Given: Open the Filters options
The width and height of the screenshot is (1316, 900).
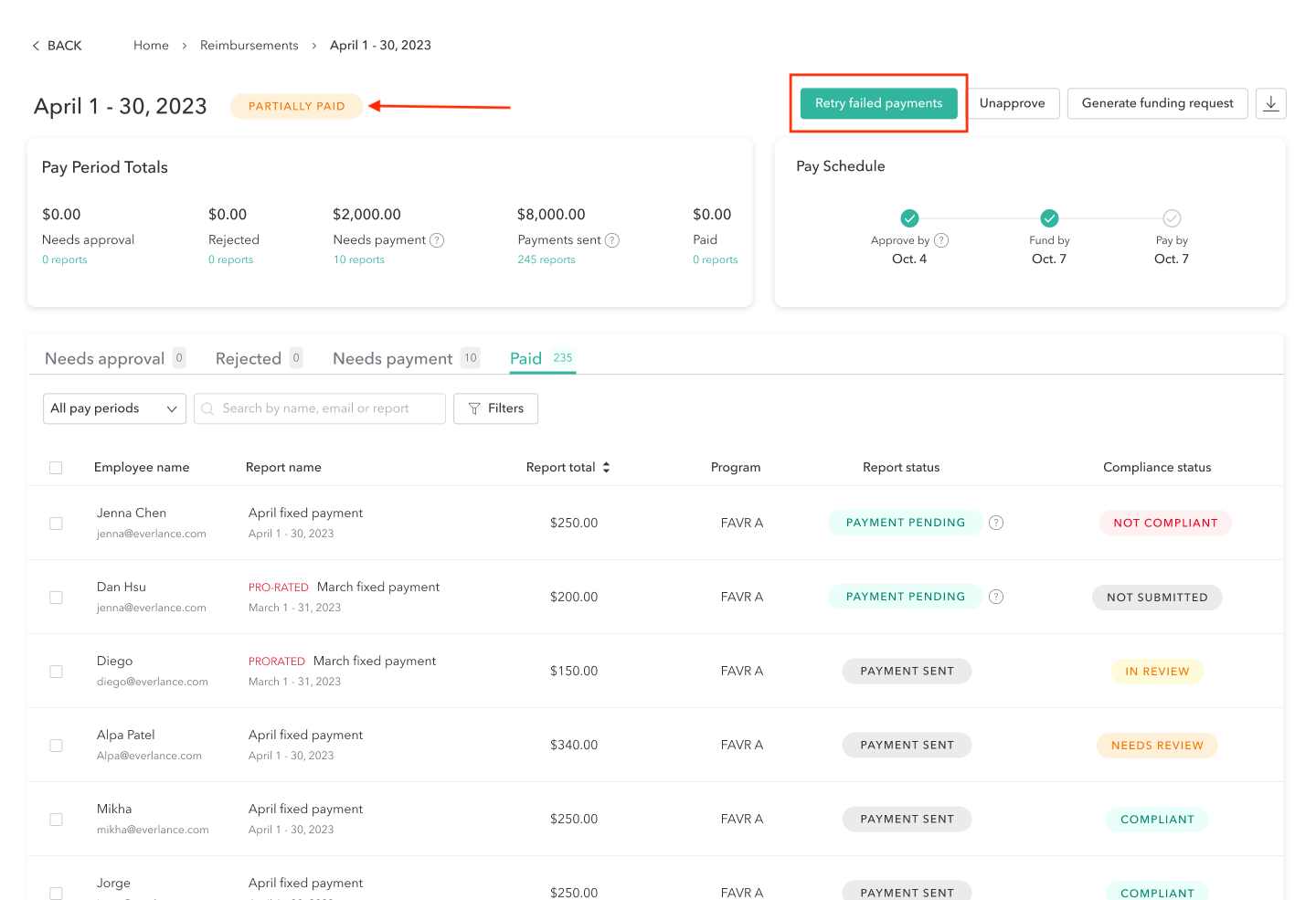Looking at the screenshot, I should (x=495, y=408).
